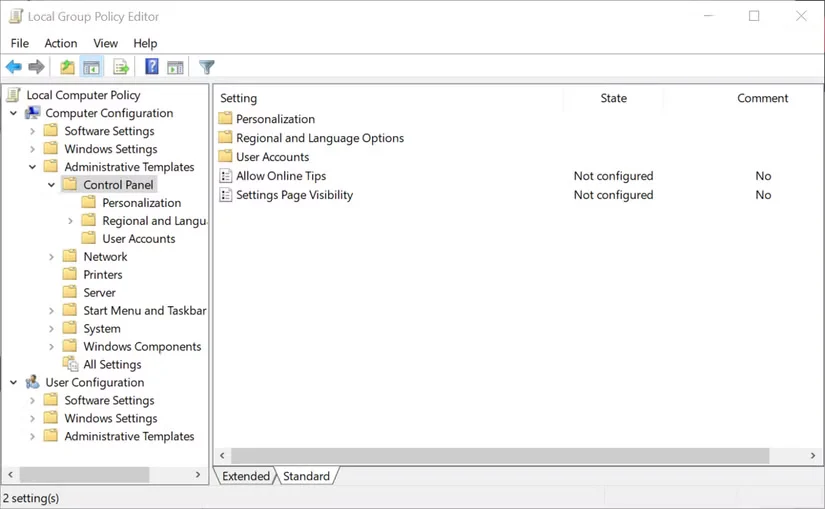The height and width of the screenshot is (509, 825).
Task: Open Help via blue question mark icon
Action: [152, 67]
